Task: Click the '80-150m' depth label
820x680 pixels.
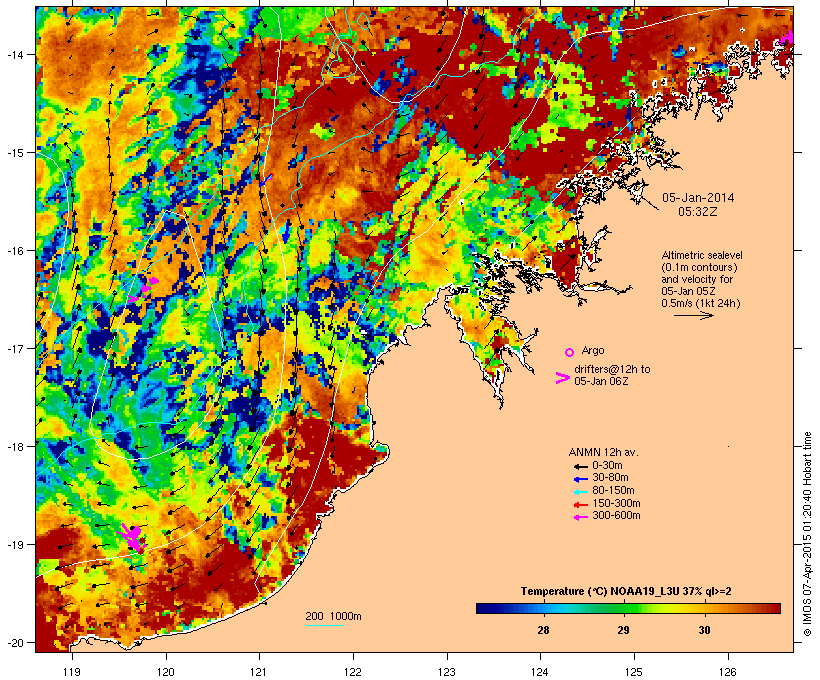Action: (613, 491)
